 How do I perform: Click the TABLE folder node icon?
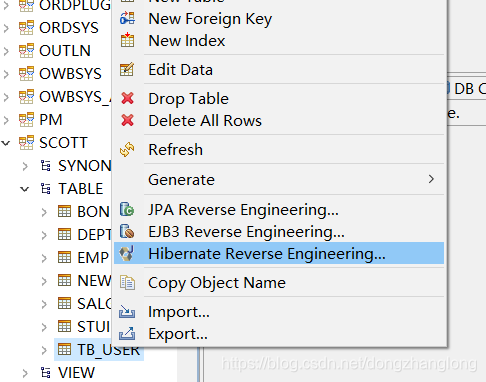pos(46,189)
